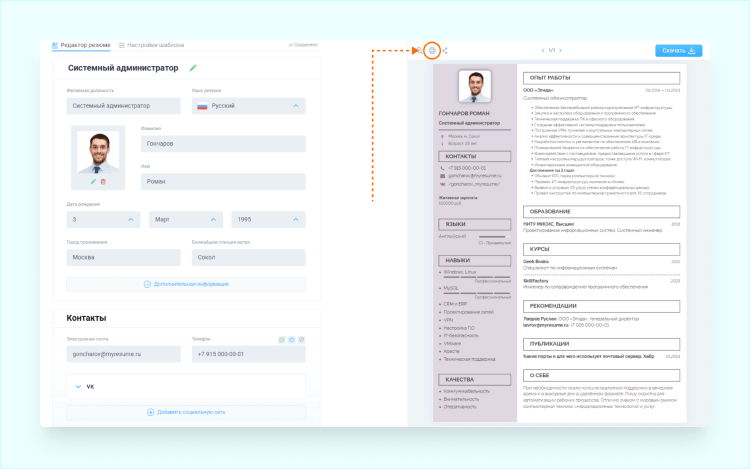Click НАВЫКИ heading in preview sidebar

pos(474,261)
